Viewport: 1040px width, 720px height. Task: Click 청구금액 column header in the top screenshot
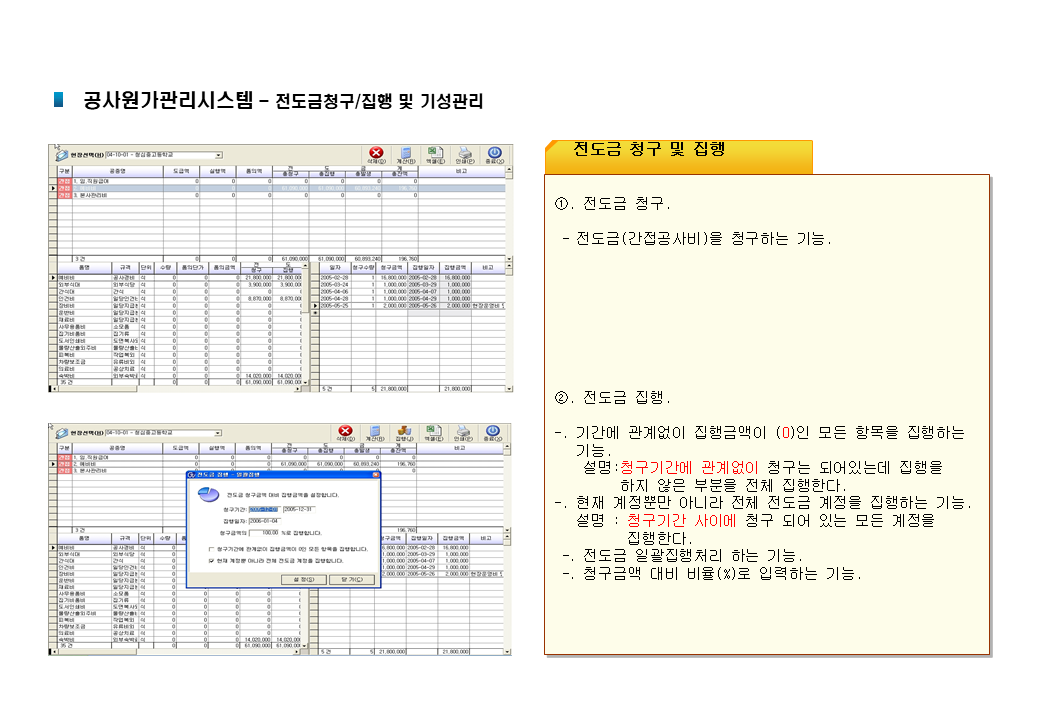click(x=391, y=267)
